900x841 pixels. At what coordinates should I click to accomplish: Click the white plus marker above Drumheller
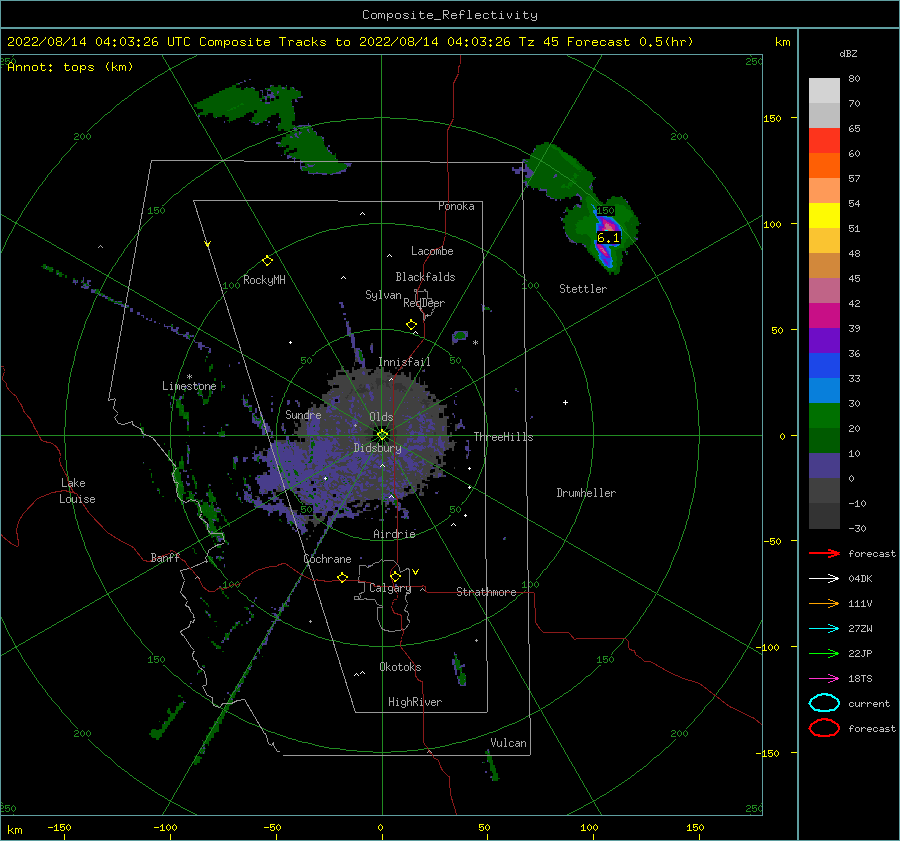(565, 402)
